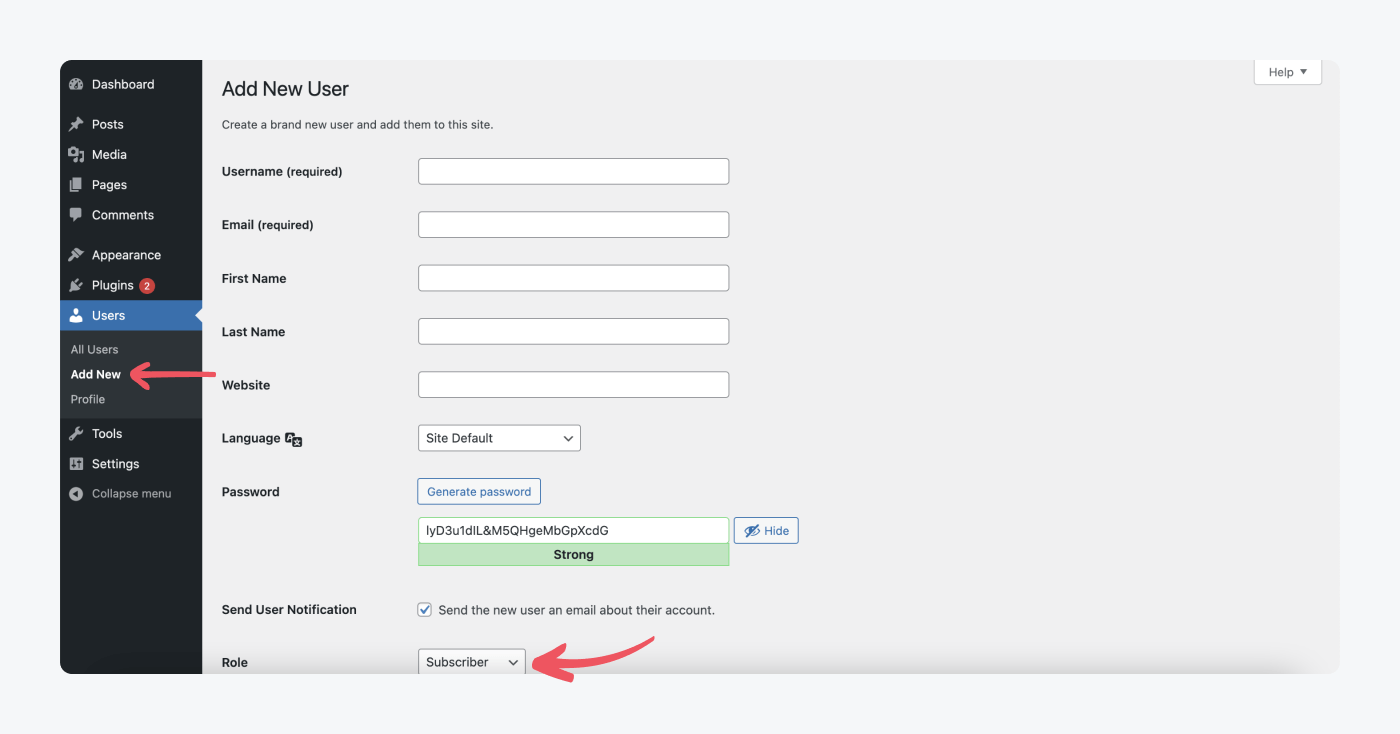This screenshot has width=1400, height=734.
Task: Open Media via its sidebar icon
Action: tap(78, 154)
